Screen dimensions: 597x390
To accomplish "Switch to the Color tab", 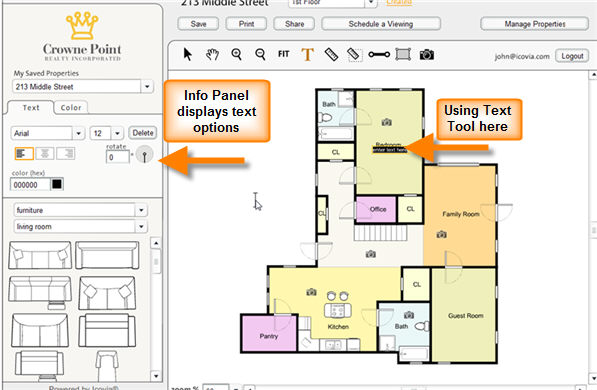I will coord(71,108).
